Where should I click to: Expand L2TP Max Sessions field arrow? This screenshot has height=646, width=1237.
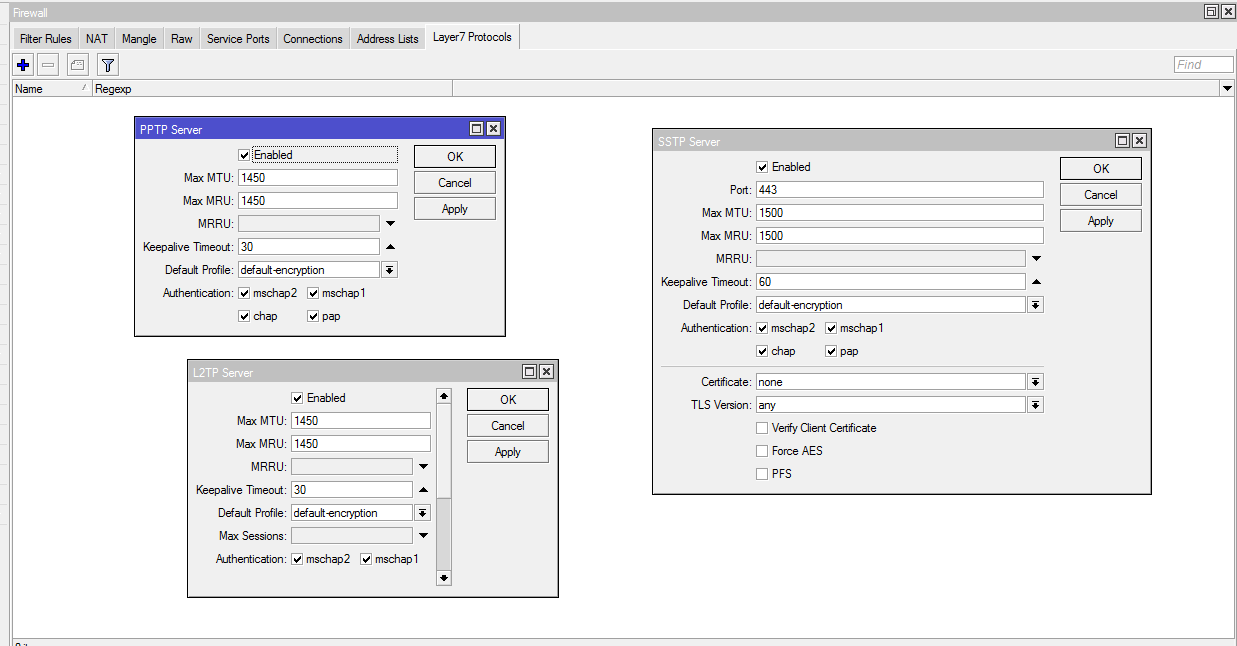pyautogui.click(x=423, y=536)
